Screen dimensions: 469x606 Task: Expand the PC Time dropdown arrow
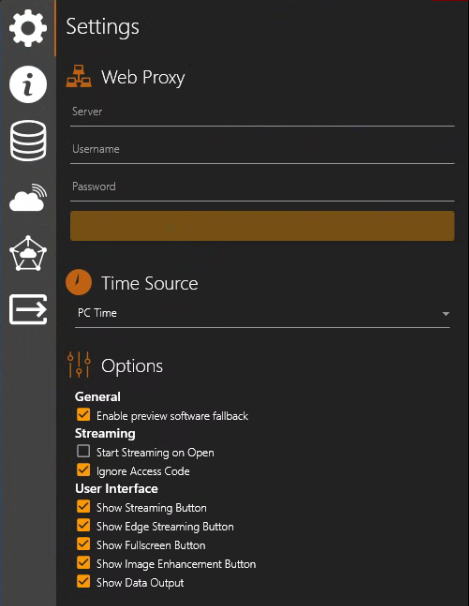pyautogui.click(x=446, y=314)
